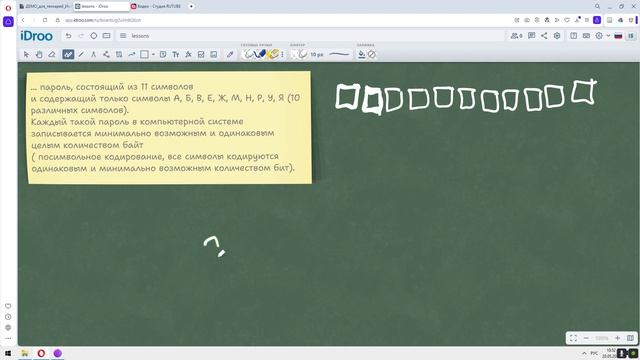Screen dimensions: 640x360
Task: Open the board pages view
Action: pos(107,36)
